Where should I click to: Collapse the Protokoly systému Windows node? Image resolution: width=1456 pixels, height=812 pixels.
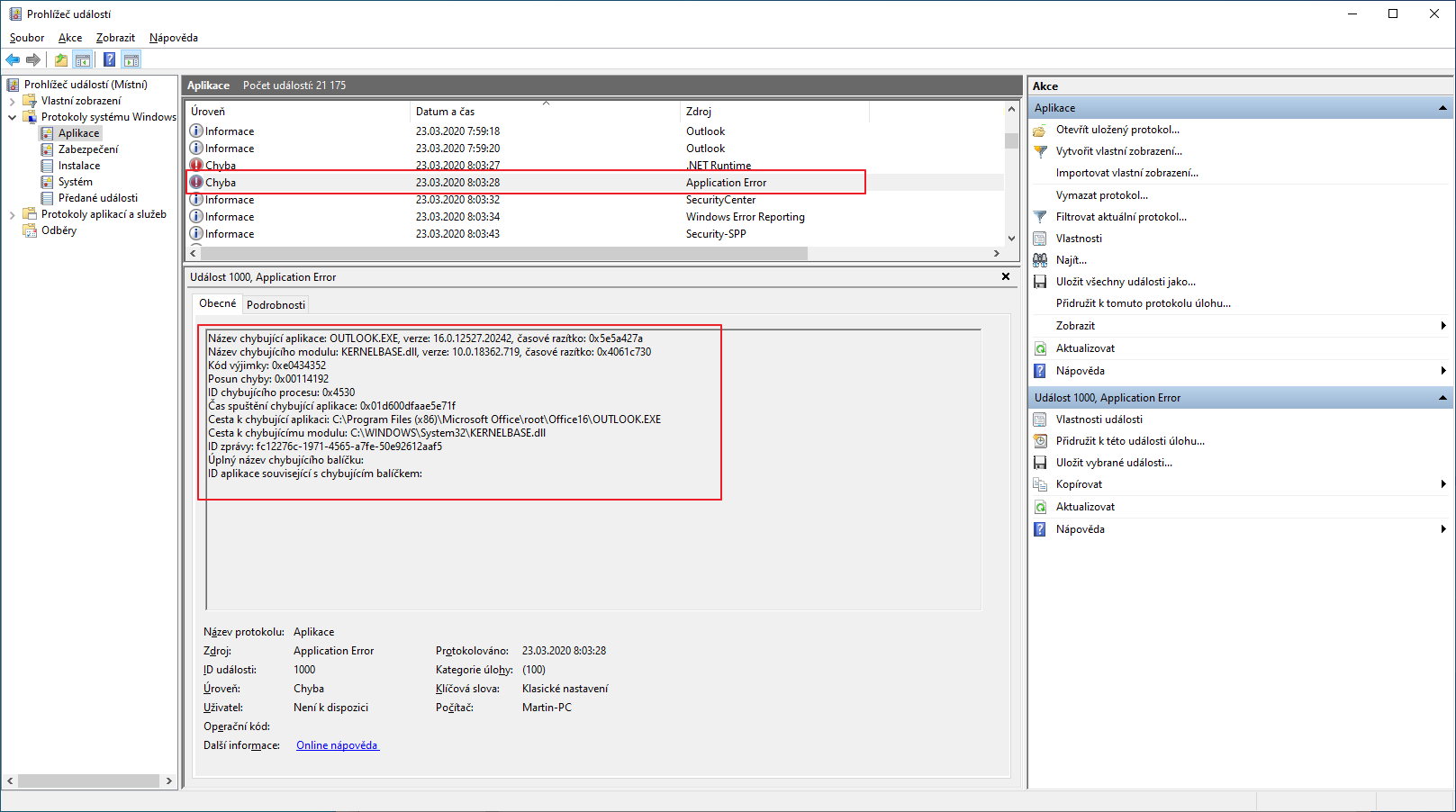click(12, 117)
